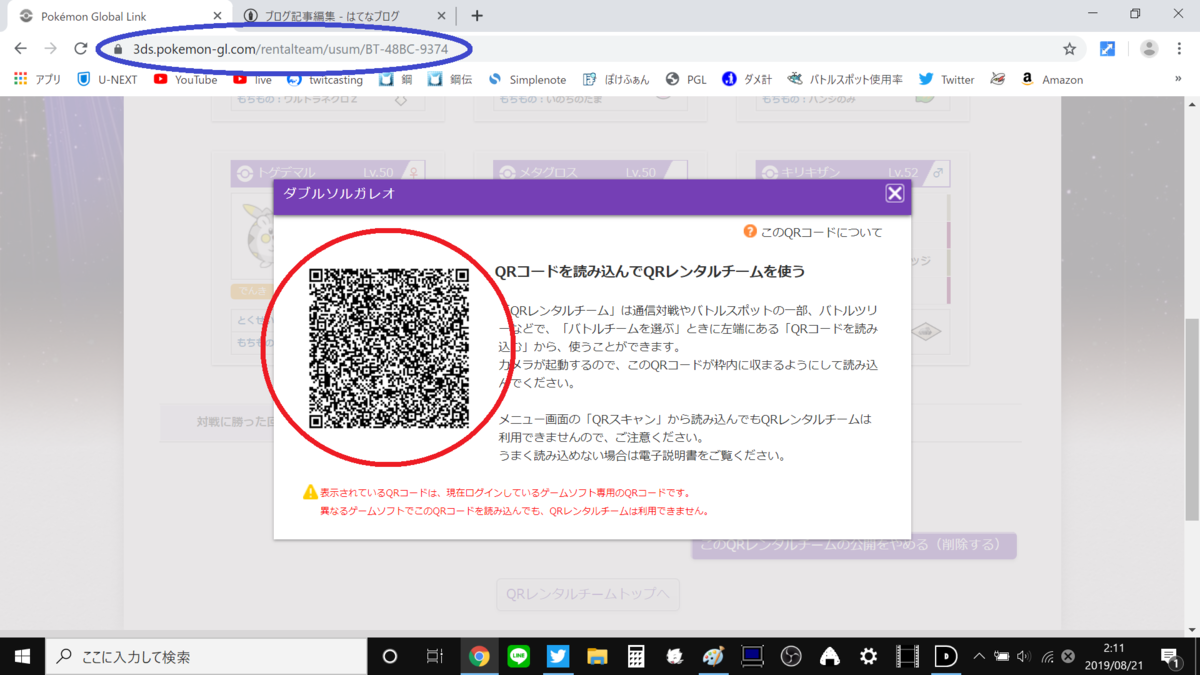
Task: Open a new browser tab
Action: (x=477, y=16)
